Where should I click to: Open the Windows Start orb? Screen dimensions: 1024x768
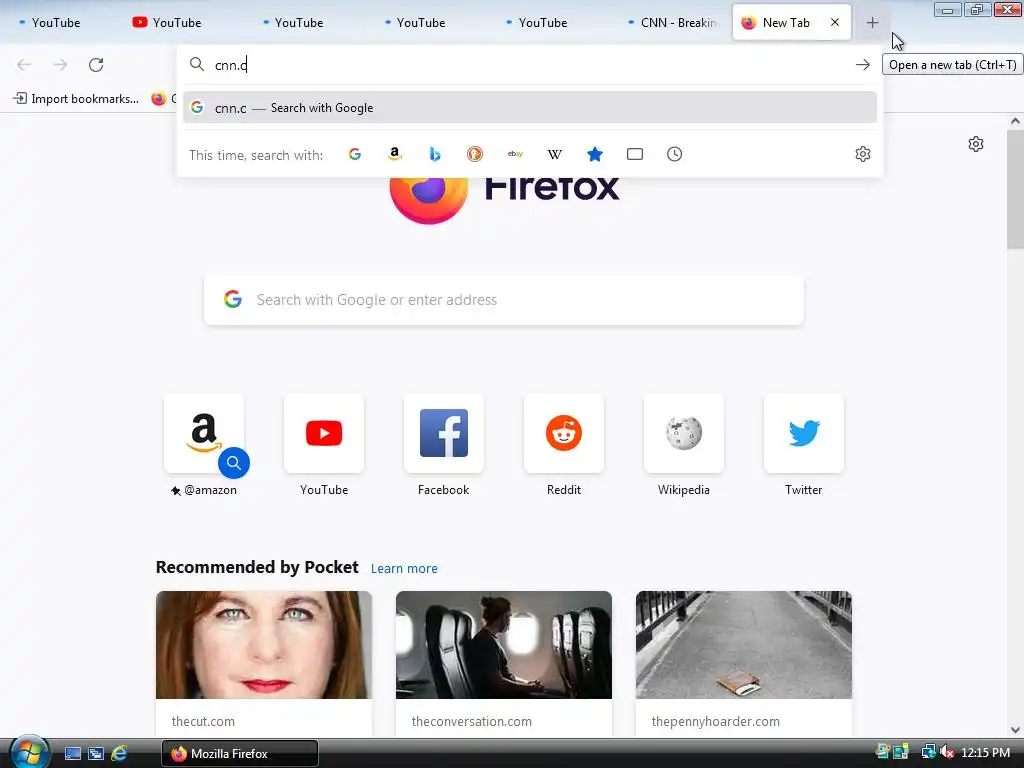[29, 752]
